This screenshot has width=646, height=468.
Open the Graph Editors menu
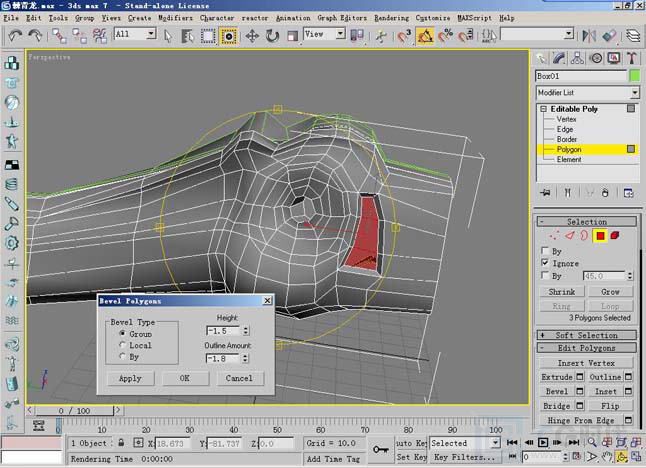(342, 18)
